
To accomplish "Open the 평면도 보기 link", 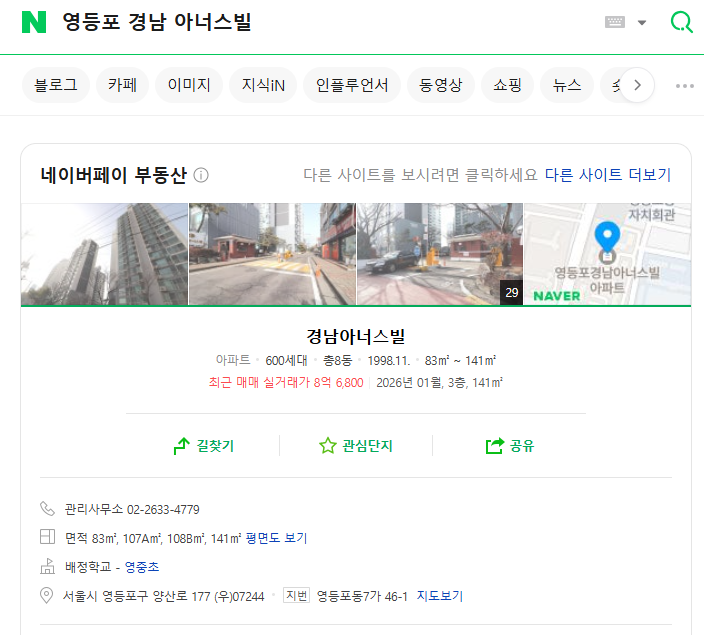I will pyautogui.click(x=276, y=538).
